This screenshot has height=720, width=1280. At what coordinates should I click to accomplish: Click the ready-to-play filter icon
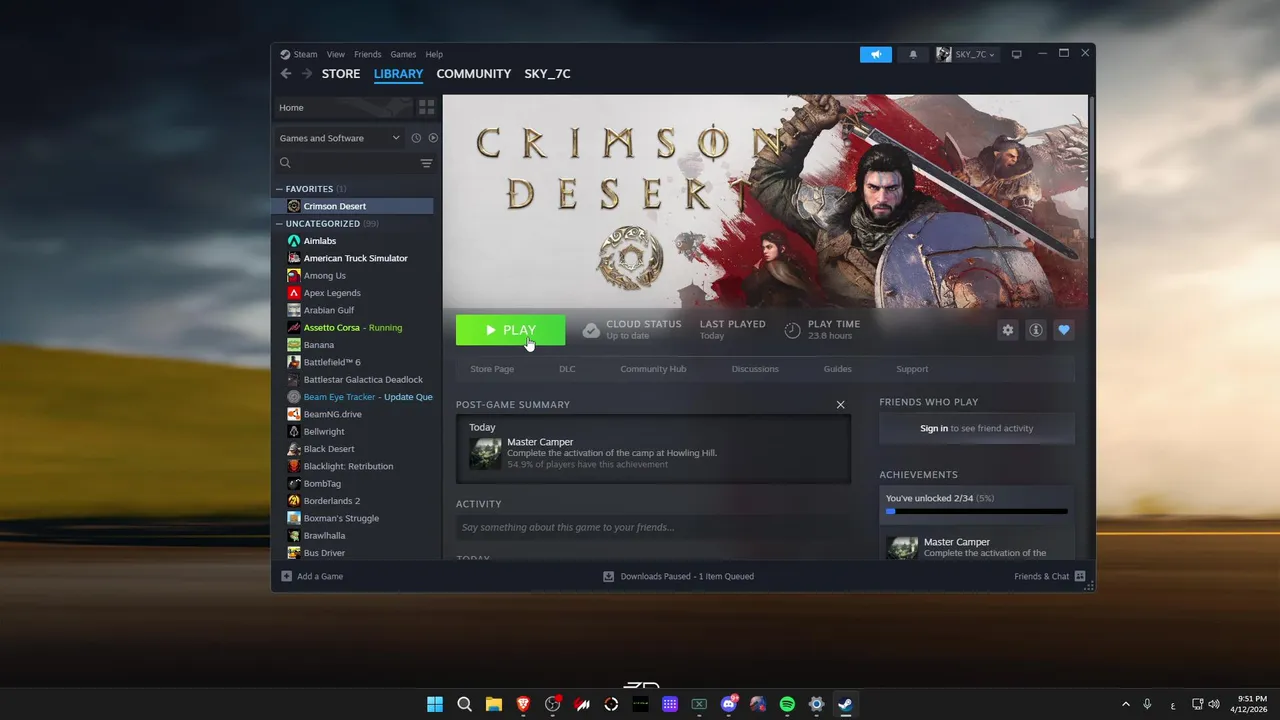pos(433,138)
